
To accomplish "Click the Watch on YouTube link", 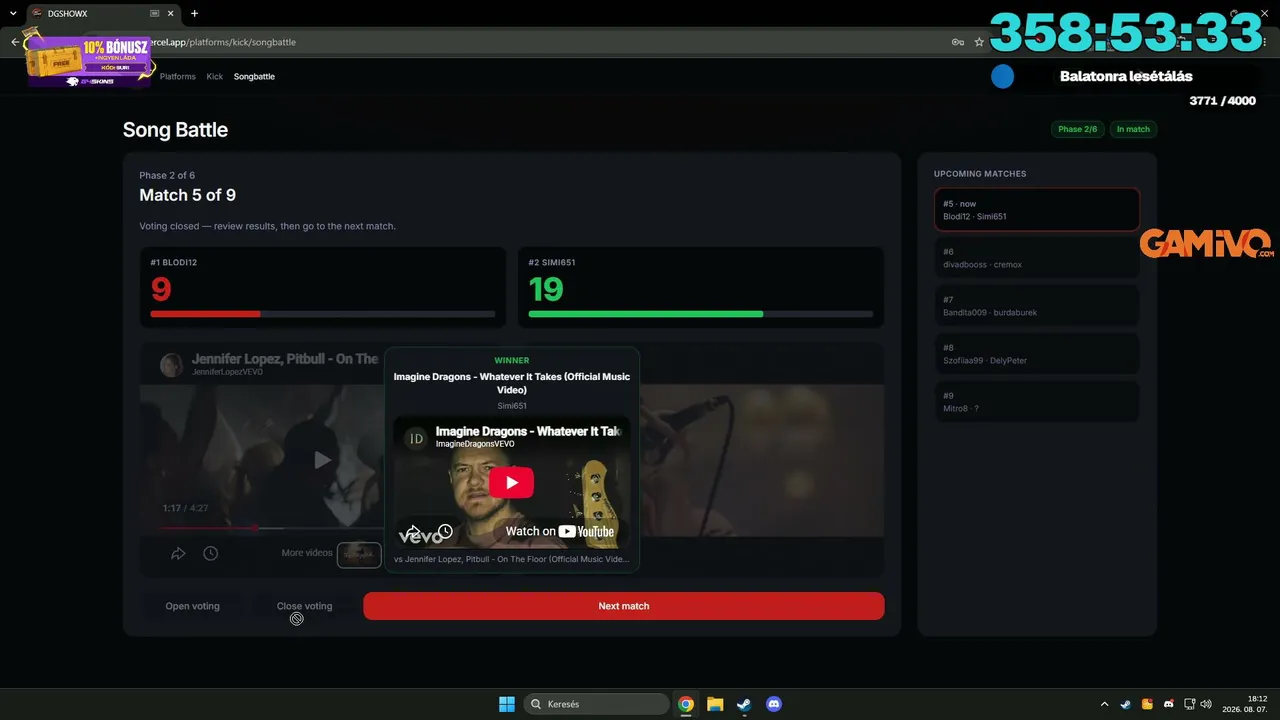I will pyautogui.click(x=560, y=532).
